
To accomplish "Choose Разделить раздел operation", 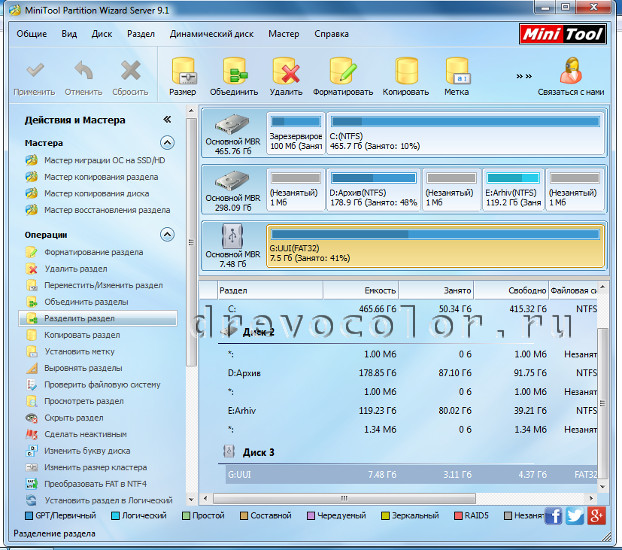I will [98, 318].
